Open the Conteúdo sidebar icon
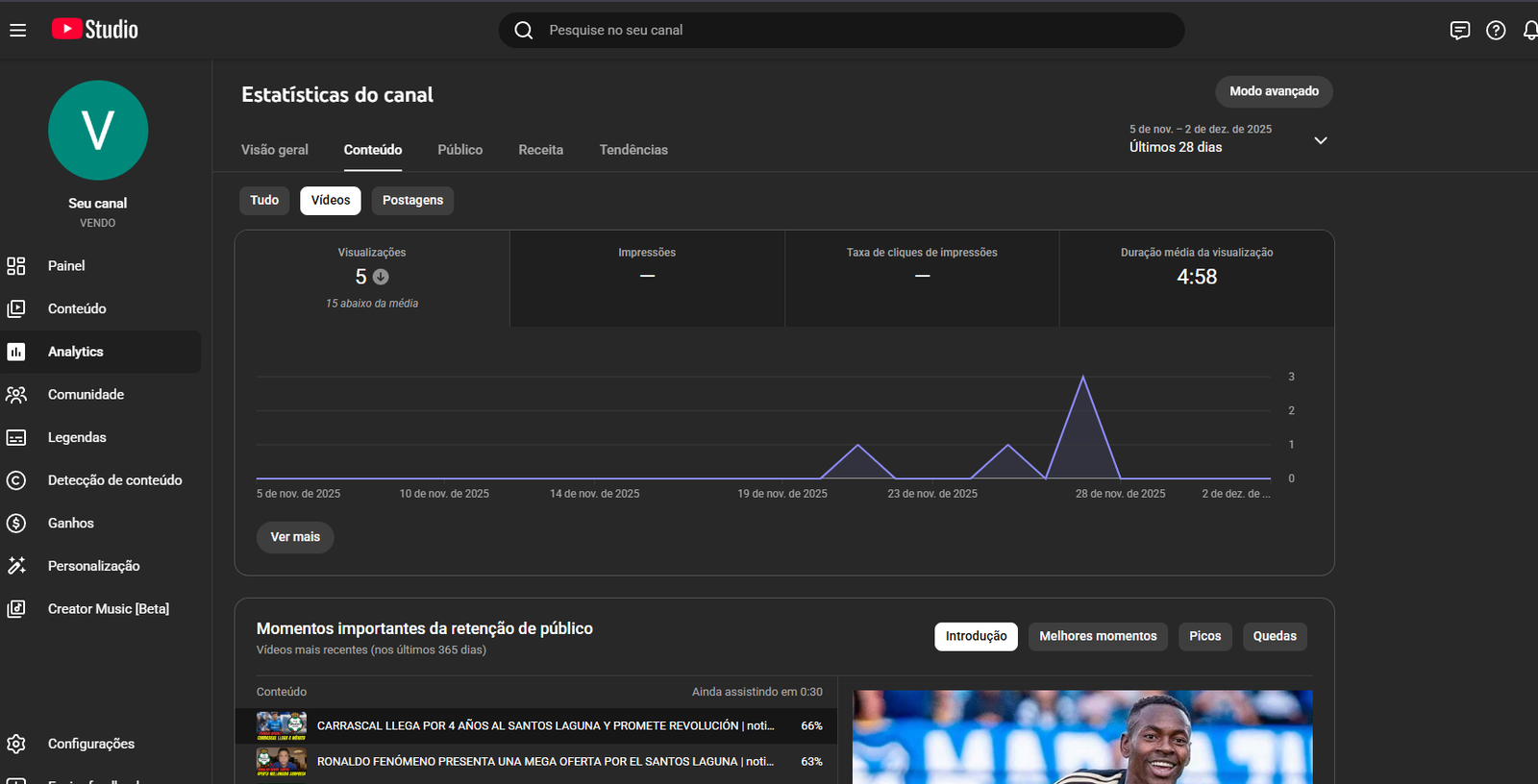 pyautogui.click(x=16, y=308)
